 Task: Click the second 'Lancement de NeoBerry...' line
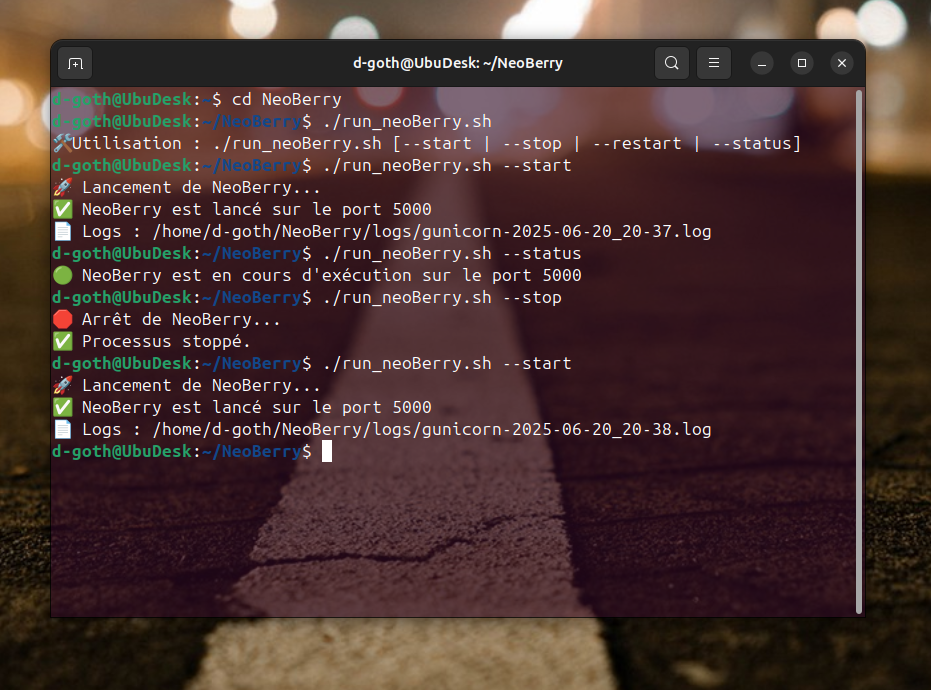pyautogui.click(x=201, y=385)
